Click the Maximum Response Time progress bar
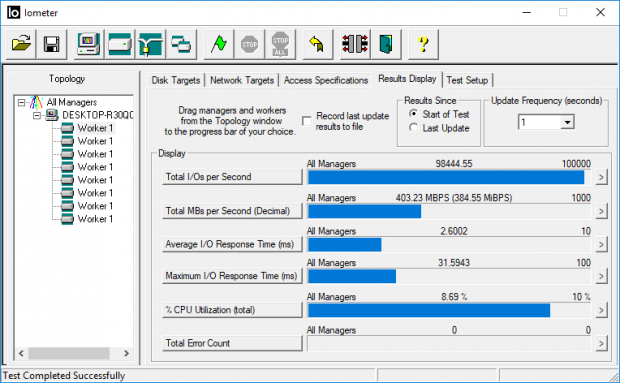The height and width of the screenshot is (383, 620). tap(449, 276)
